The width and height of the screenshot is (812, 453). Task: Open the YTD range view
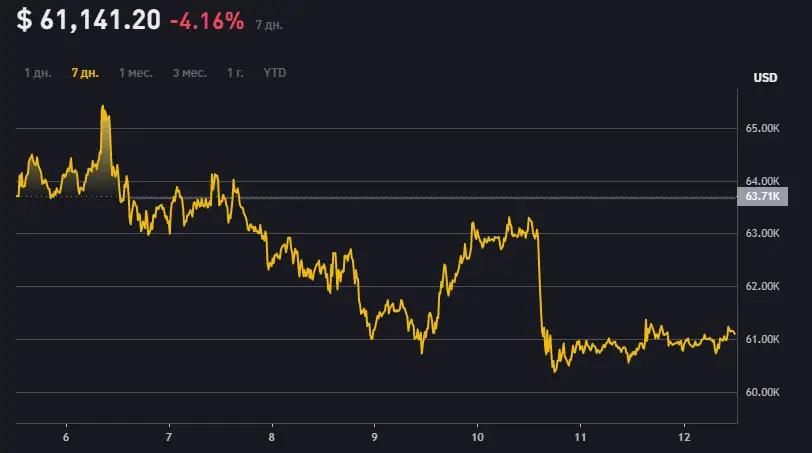pos(274,73)
